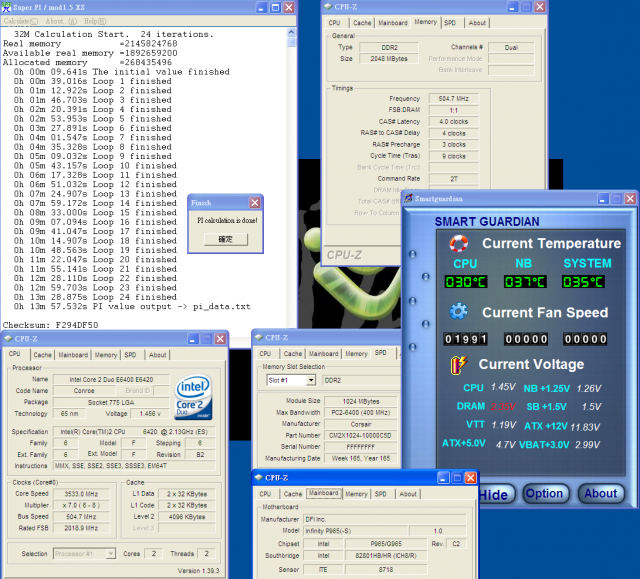This screenshot has width=640, height=579.
Task: Click the Model Infinity P965(-S) field
Action: (x=356, y=531)
